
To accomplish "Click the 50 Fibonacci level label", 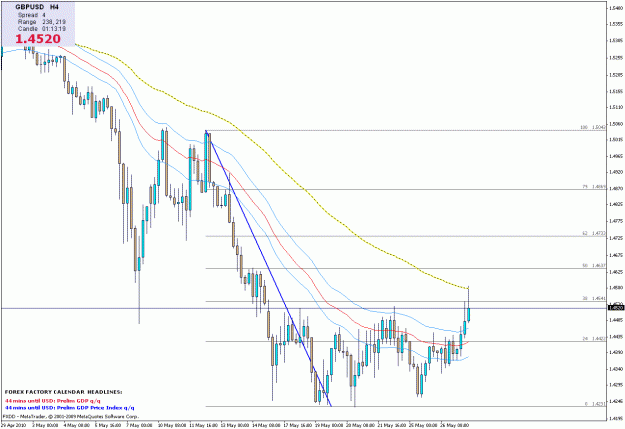I will click(594, 266).
